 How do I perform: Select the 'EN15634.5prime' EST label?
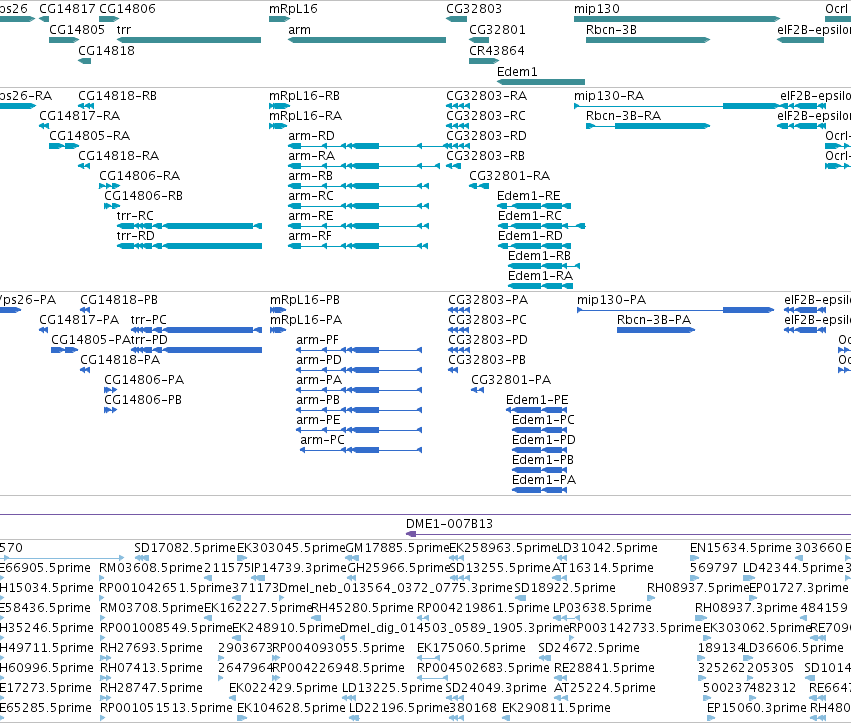tap(740, 548)
